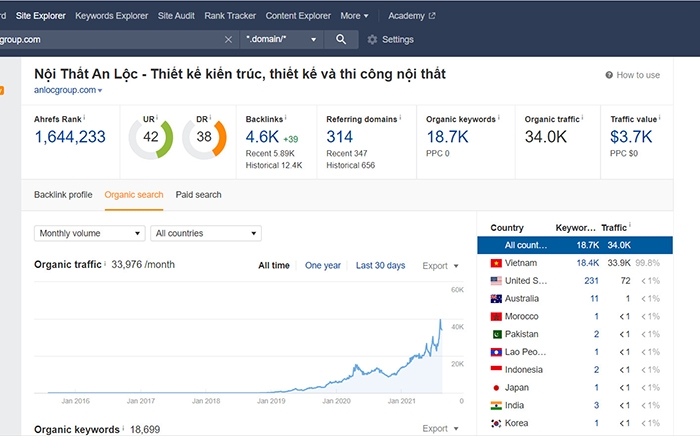Click the Morocco flag icon
This screenshot has width=700, height=436.
pos(496,316)
